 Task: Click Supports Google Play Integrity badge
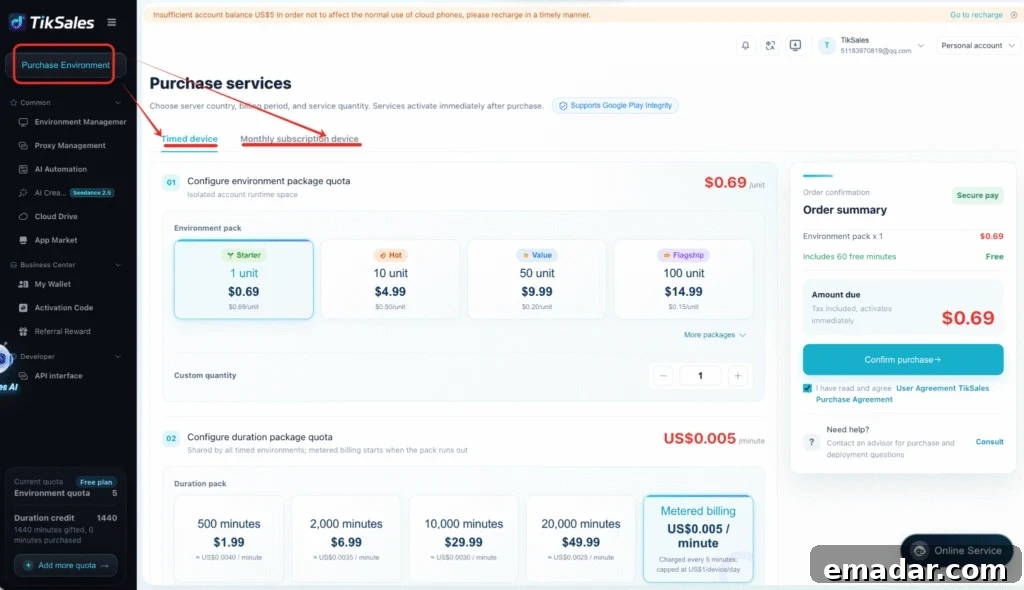point(615,105)
